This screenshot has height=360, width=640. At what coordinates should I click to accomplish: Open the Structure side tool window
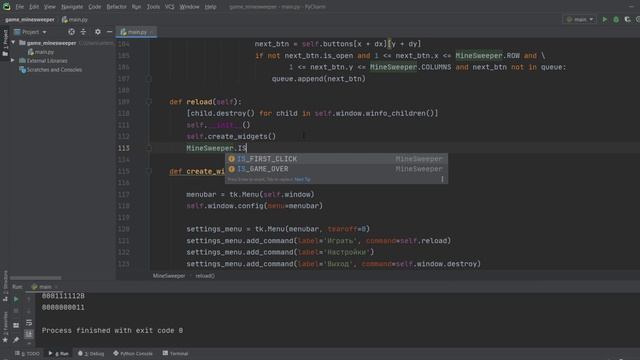click(x=5, y=285)
